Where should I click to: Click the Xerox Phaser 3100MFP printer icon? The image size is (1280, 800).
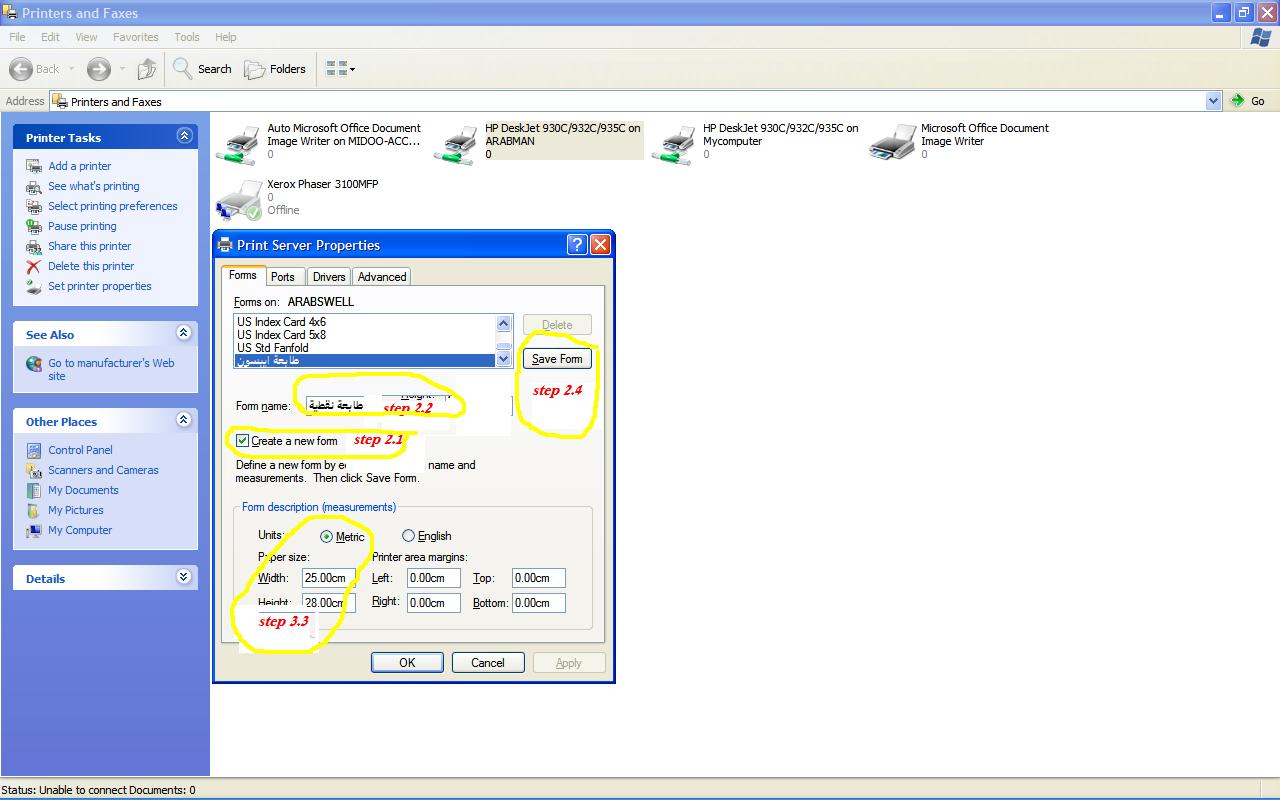coord(238,199)
